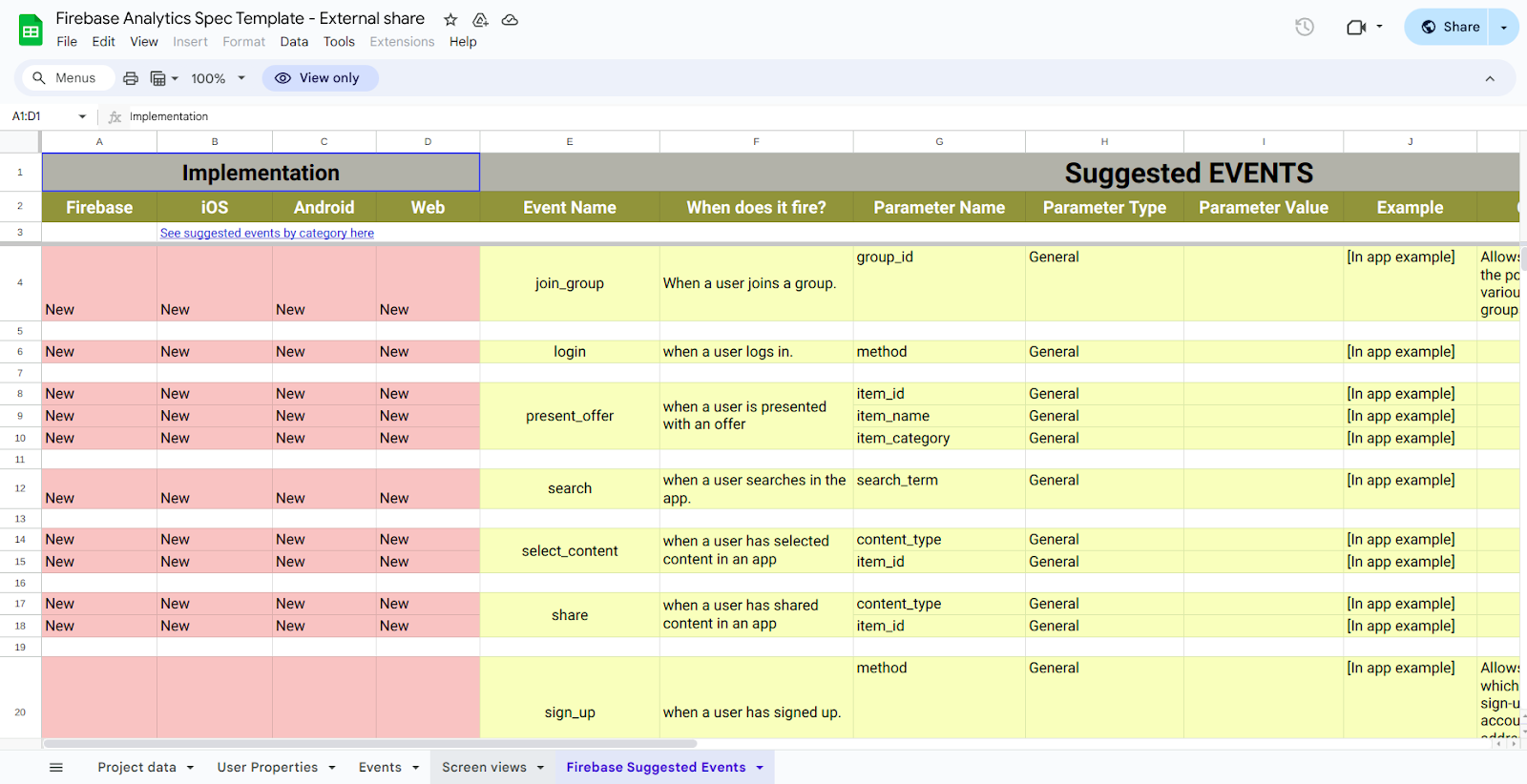This screenshot has height=784, width=1527.
Task: Switch to User Properties sheet tab
Action: [267, 767]
